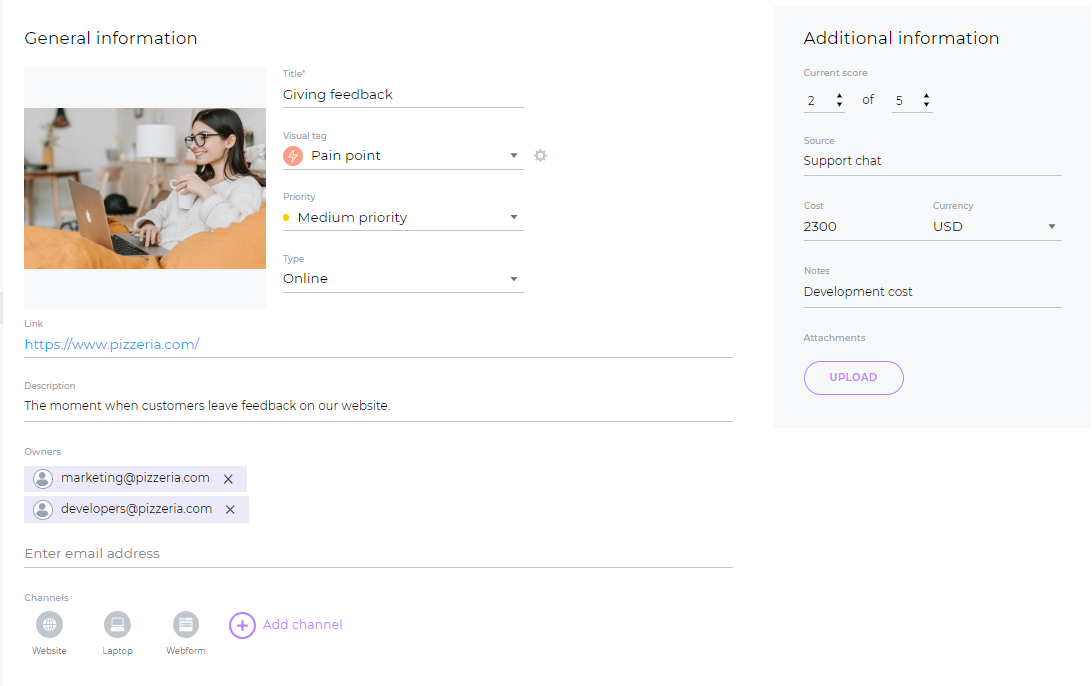Click the 'Current score' label
Image resolution: width=1092 pixels, height=686 pixels.
[x=835, y=72]
